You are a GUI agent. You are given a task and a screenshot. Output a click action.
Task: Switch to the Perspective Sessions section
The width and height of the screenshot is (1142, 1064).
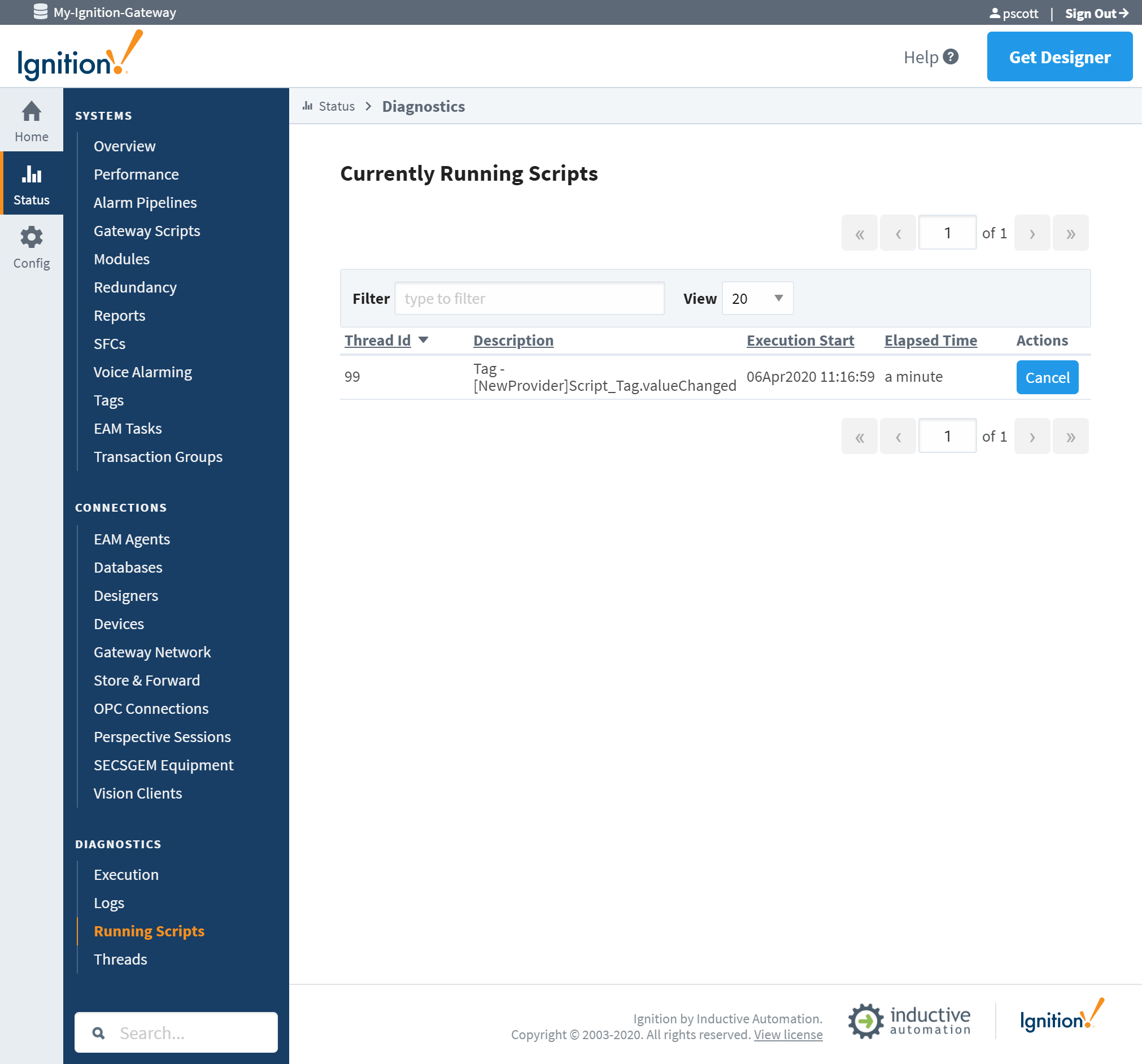pyautogui.click(x=162, y=736)
